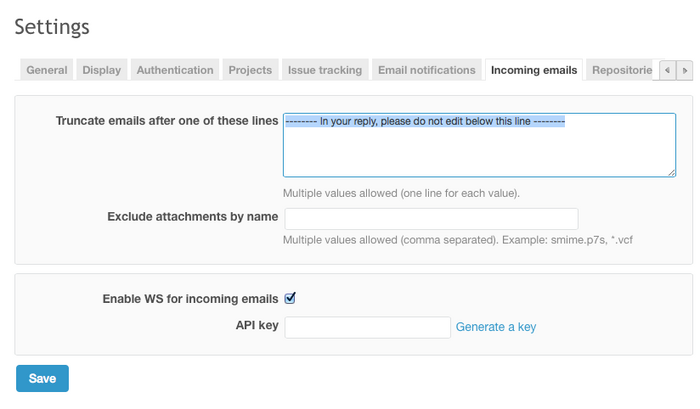
Task: Click the "Exclude attachments by name" label text
Action: [192, 216]
